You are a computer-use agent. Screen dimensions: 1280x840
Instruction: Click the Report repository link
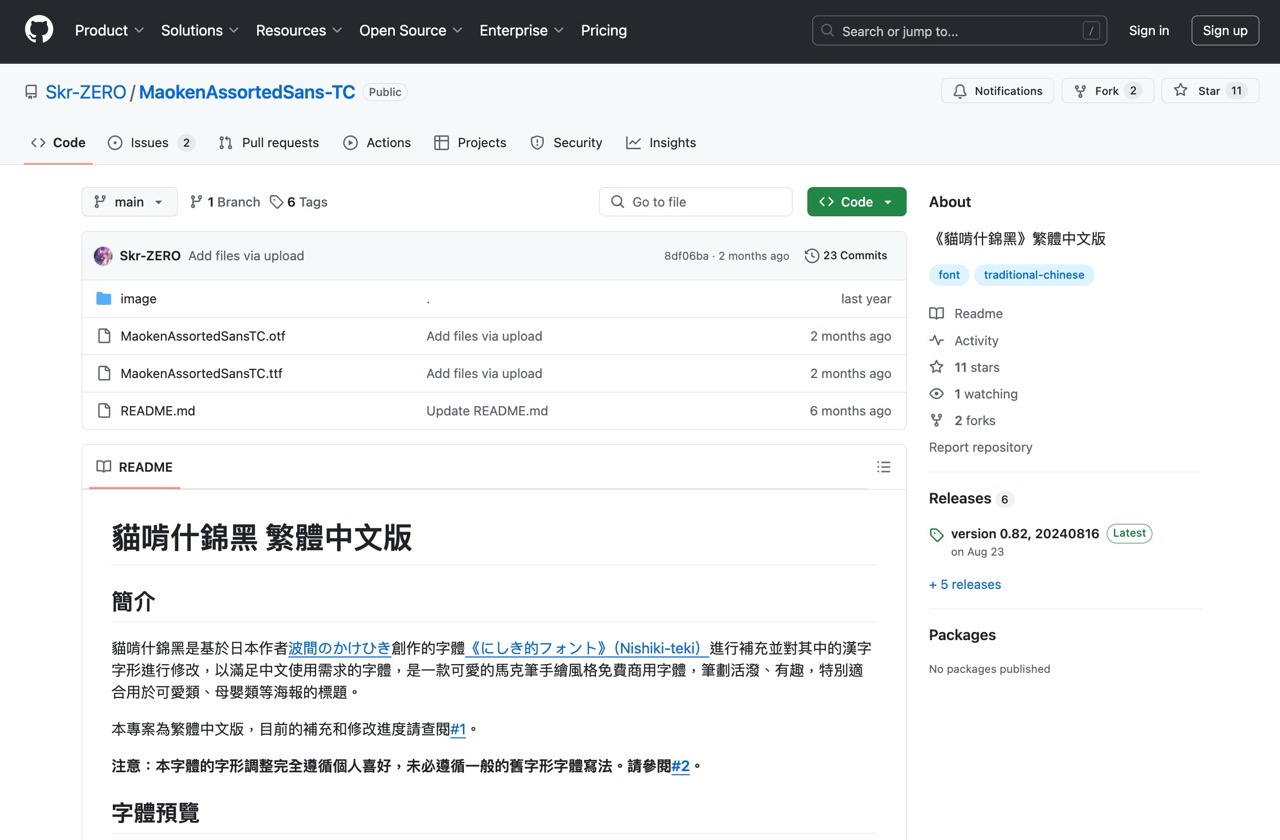click(981, 447)
